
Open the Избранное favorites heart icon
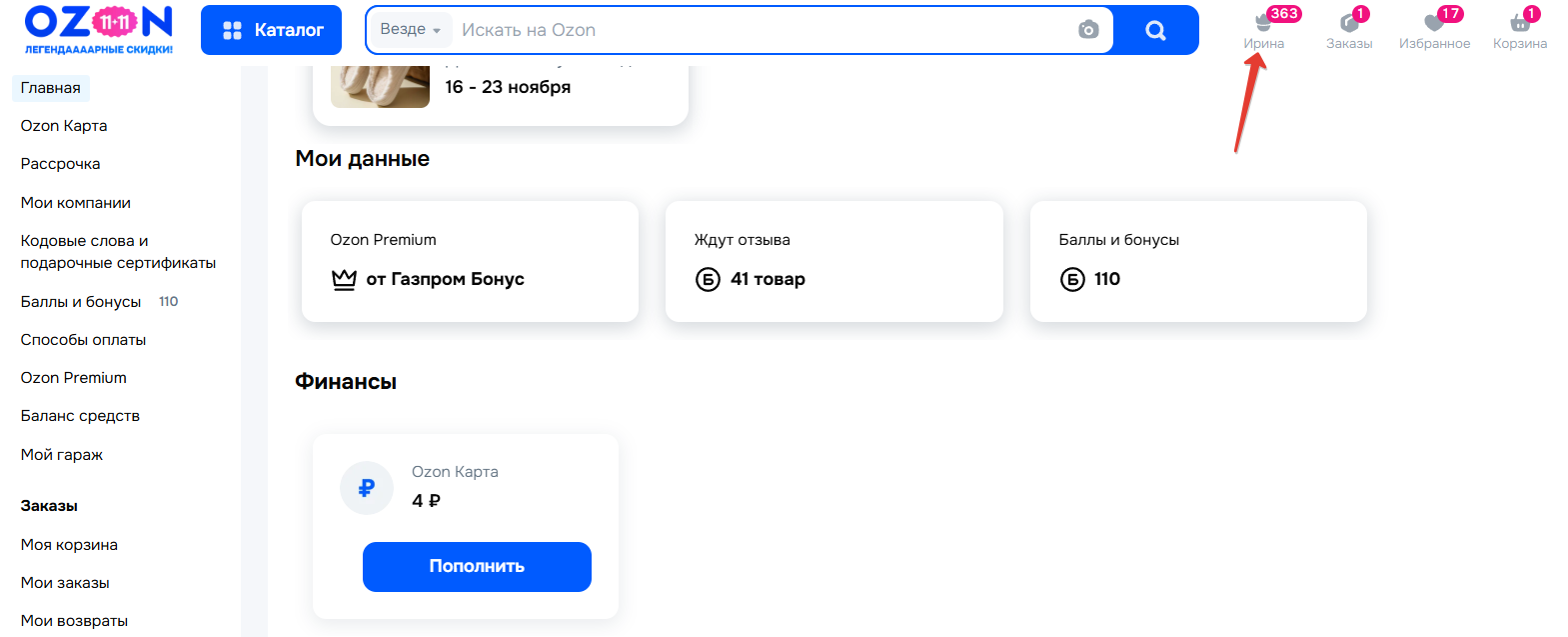click(1434, 24)
